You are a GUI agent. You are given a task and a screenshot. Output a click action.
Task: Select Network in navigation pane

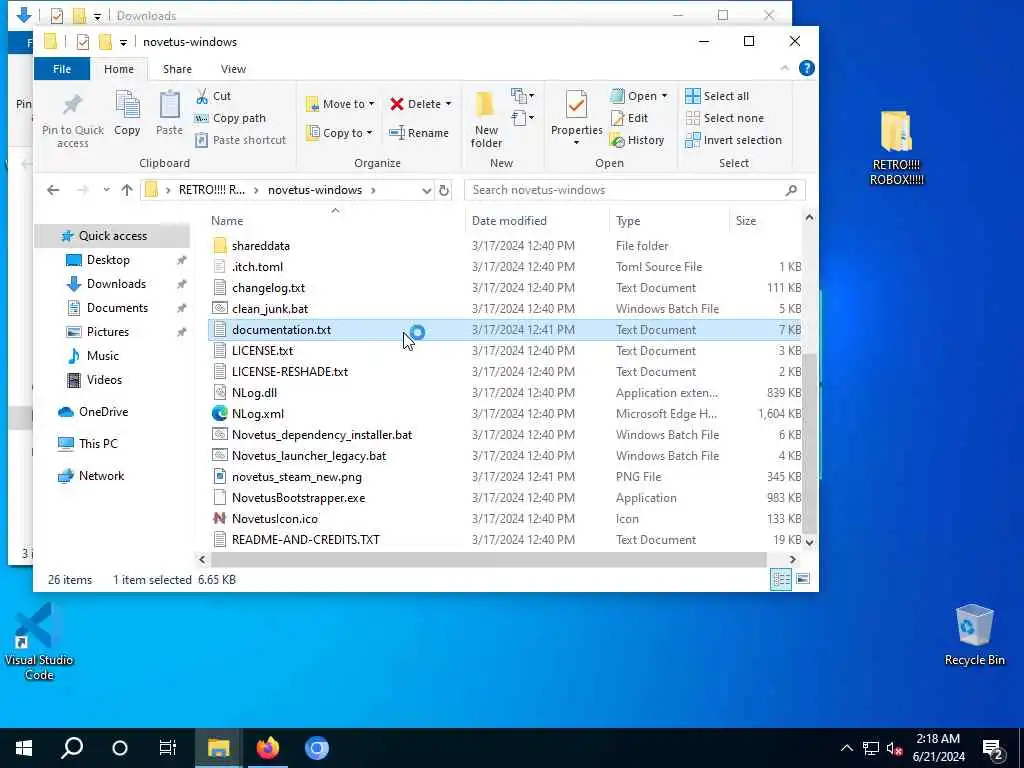(x=101, y=475)
